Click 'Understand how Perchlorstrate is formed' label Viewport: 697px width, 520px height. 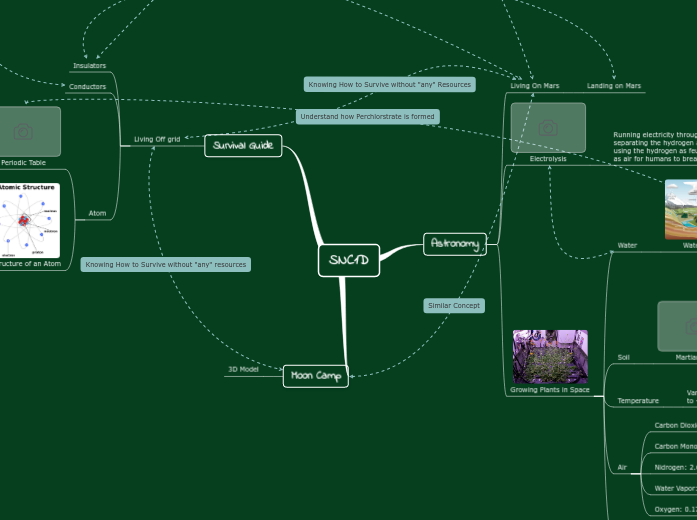coord(368,117)
